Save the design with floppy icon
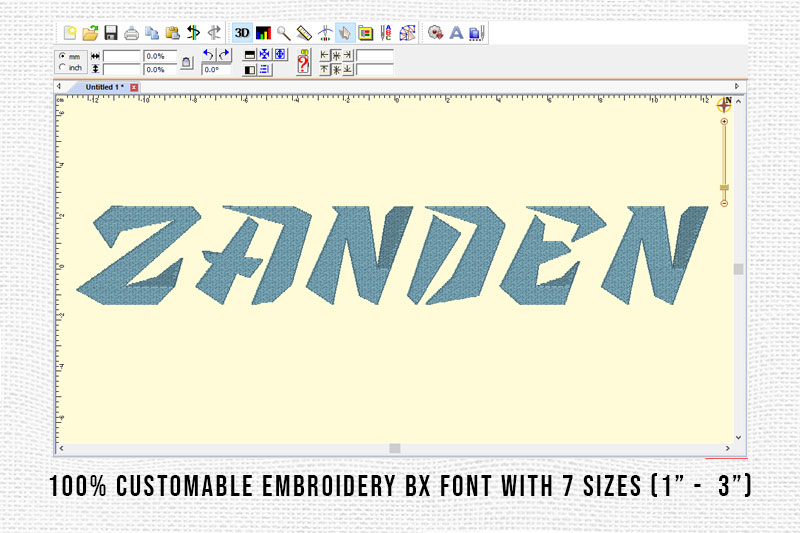The image size is (800, 533). coord(111,33)
